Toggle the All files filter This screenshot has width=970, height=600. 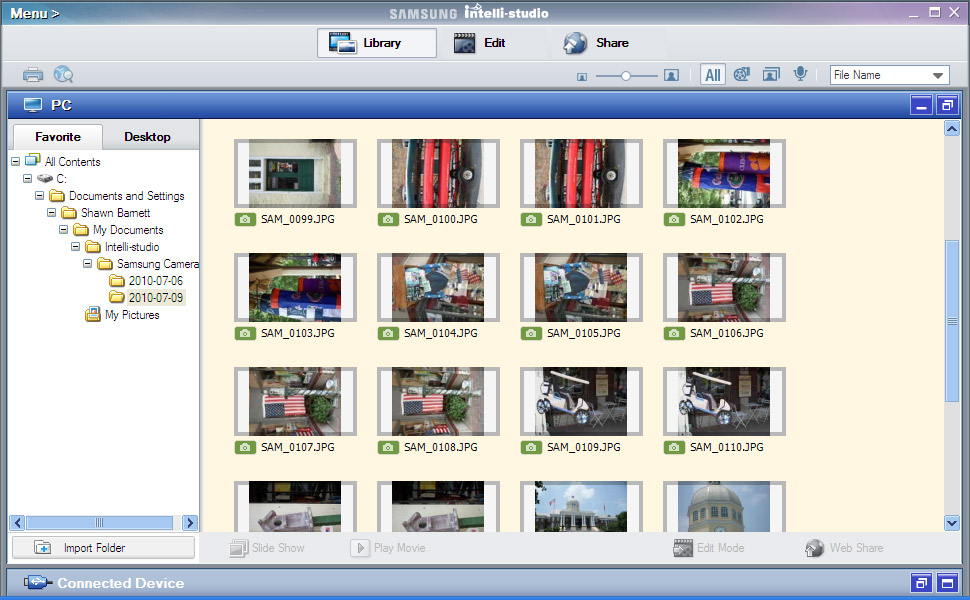pyautogui.click(x=712, y=75)
